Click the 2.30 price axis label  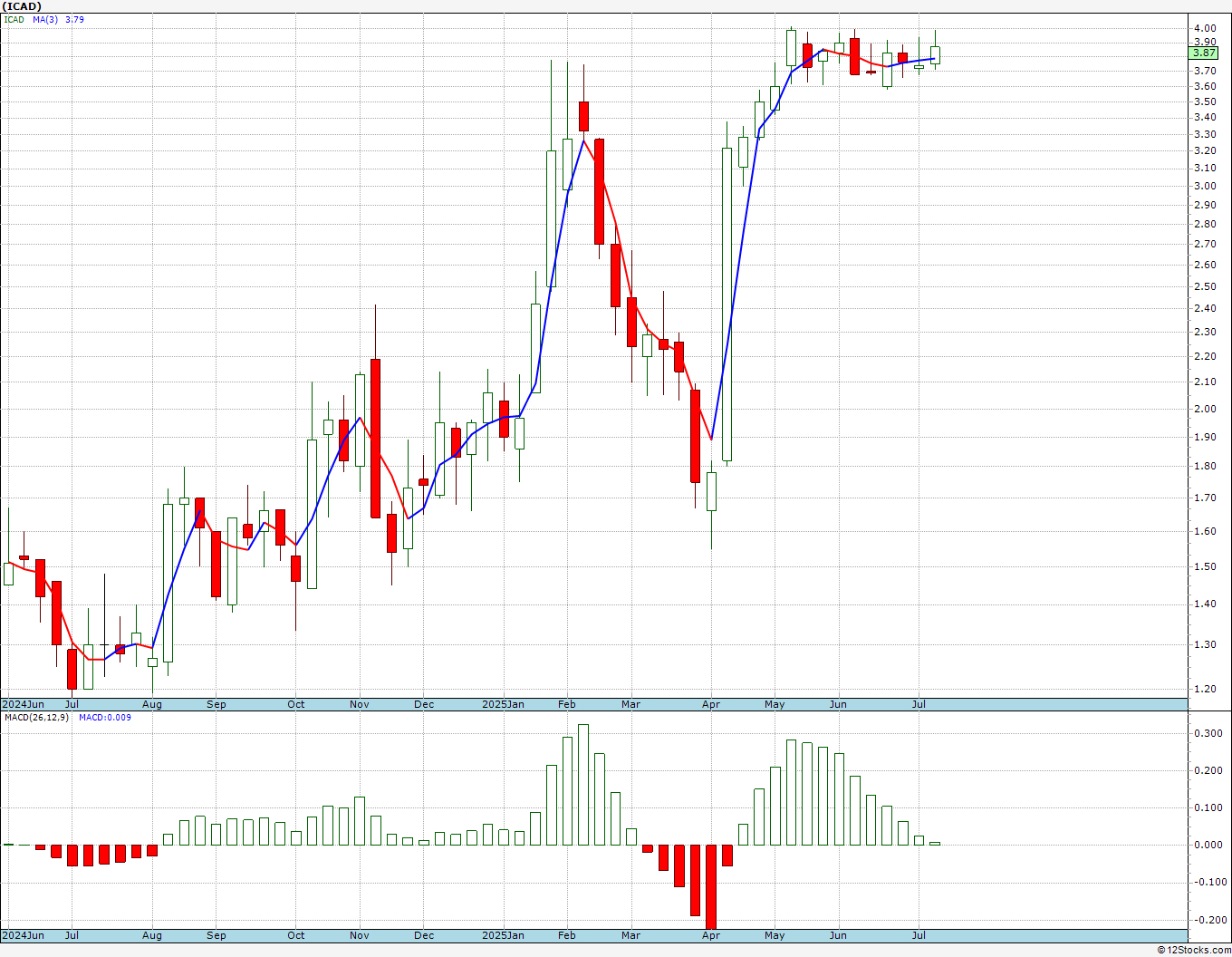point(1205,332)
